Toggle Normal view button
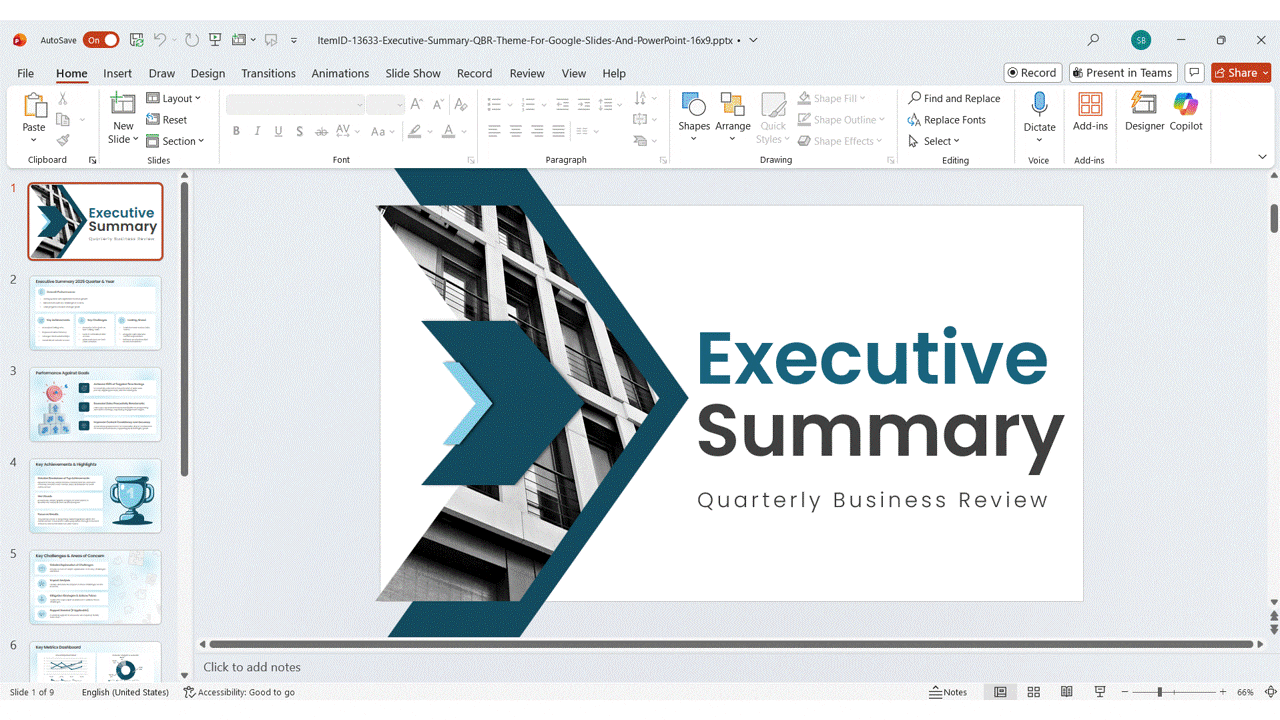1280x720 pixels. (x=1000, y=692)
